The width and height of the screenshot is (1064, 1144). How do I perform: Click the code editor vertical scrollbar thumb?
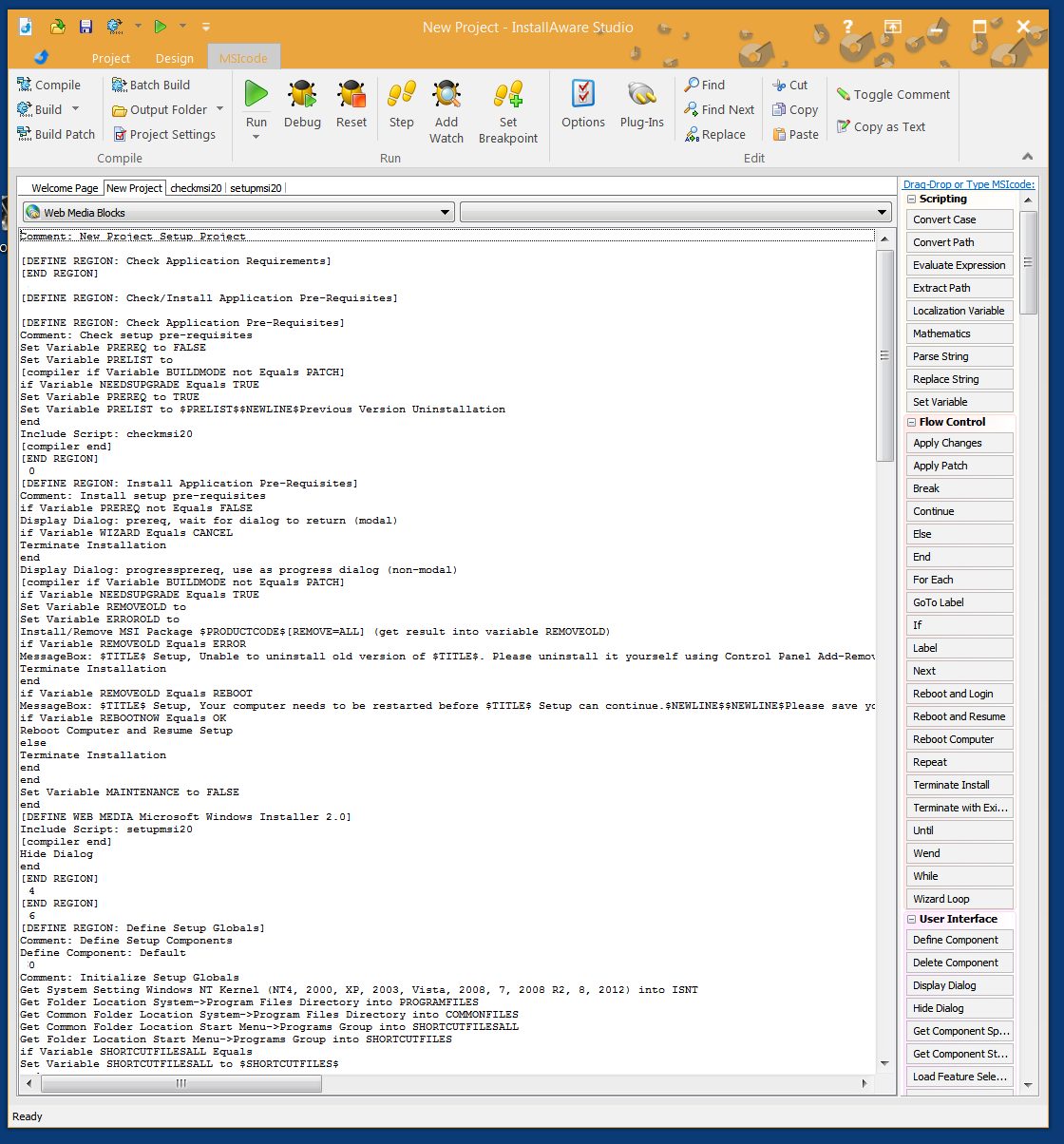[884, 355]
